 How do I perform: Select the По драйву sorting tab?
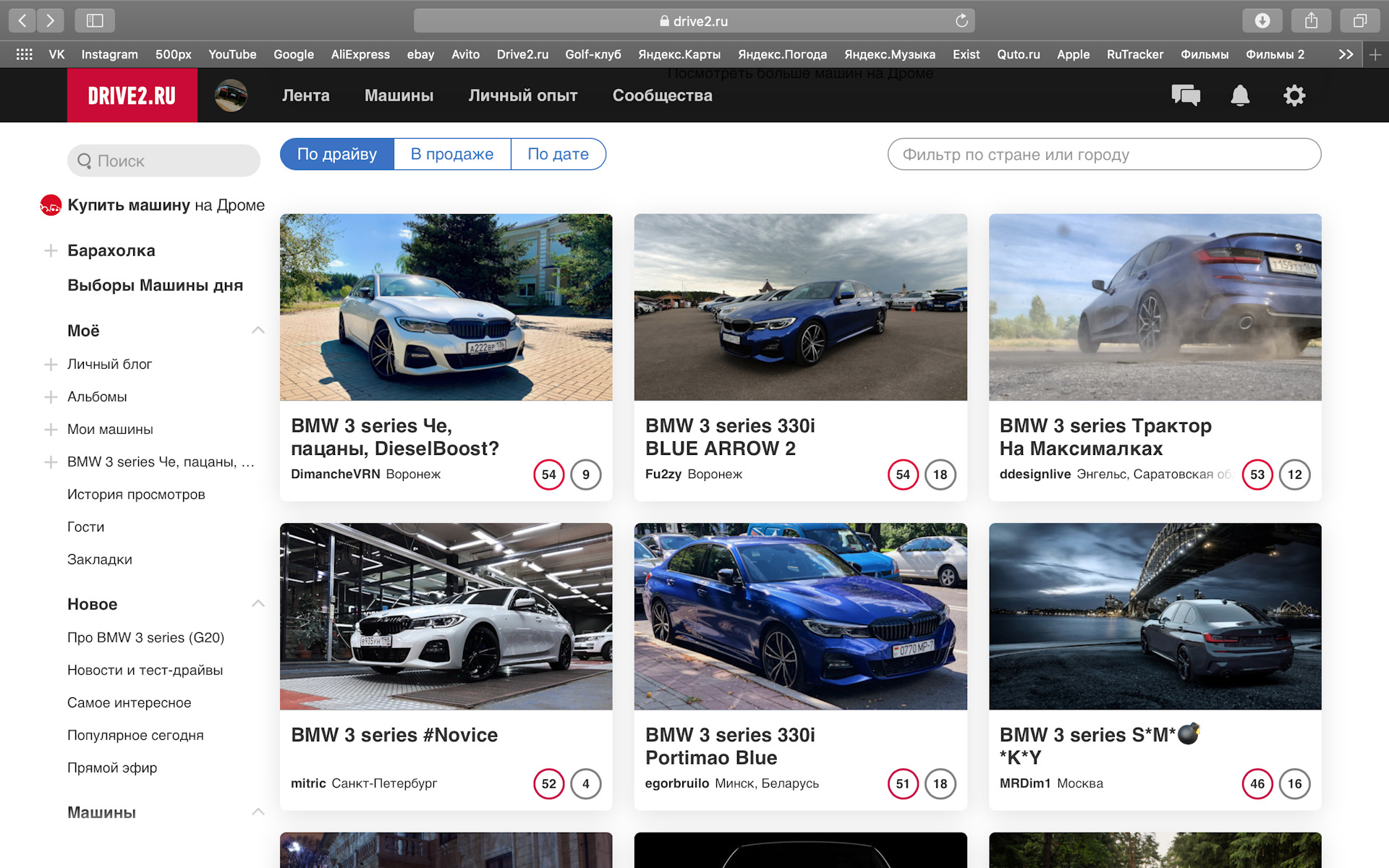337,154
